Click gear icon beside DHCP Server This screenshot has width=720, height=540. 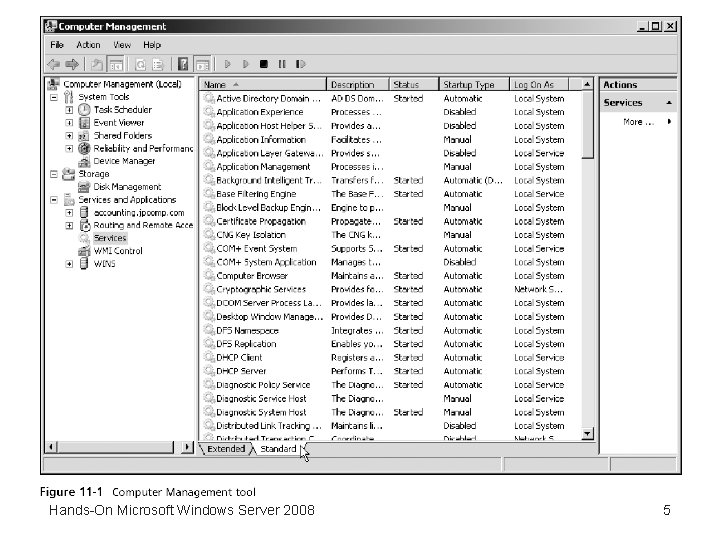pyautogui.click(x=209, y=371)
